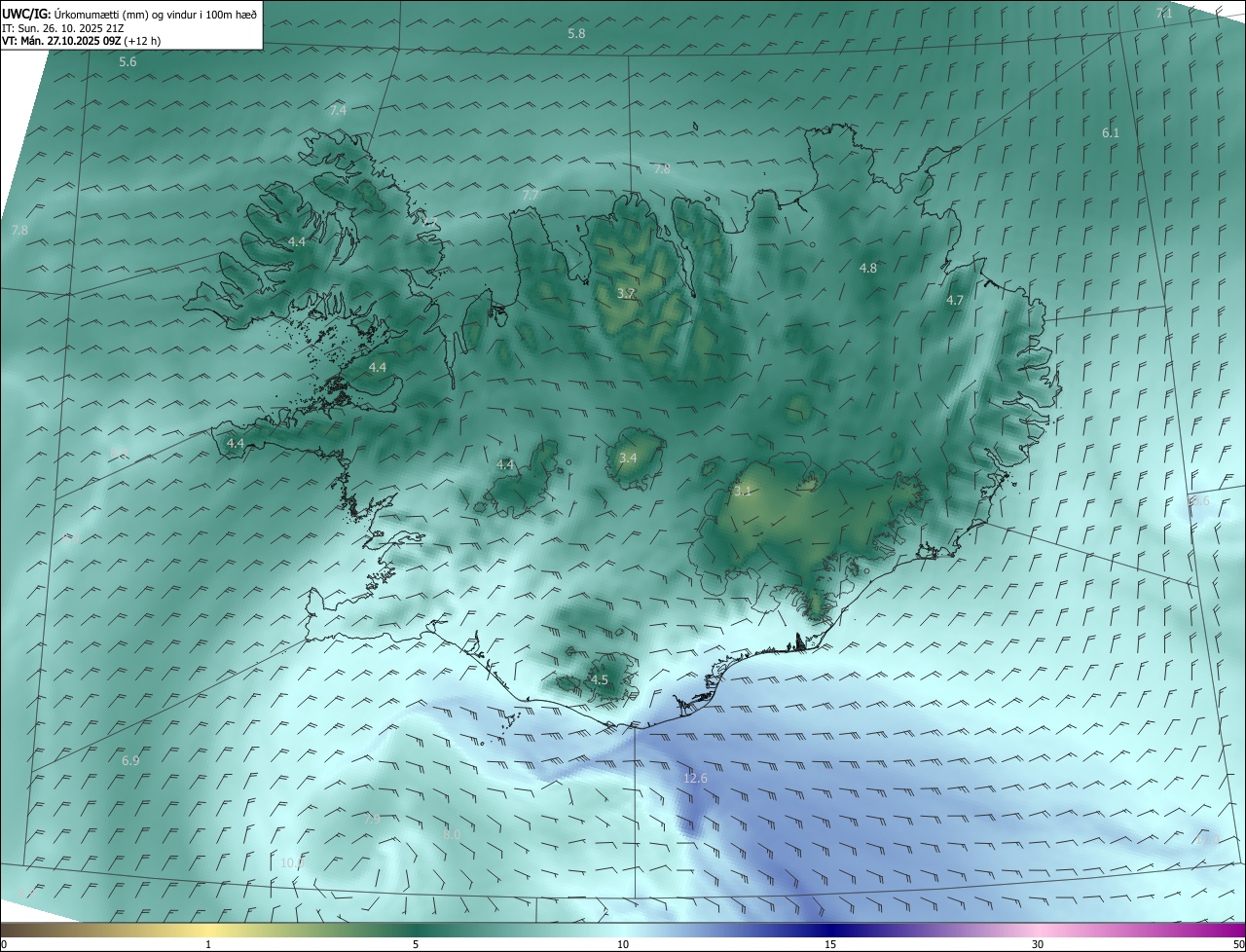Click the 4.8 value label on the map
Screen dimensions: 1246x952
[868, 268]
